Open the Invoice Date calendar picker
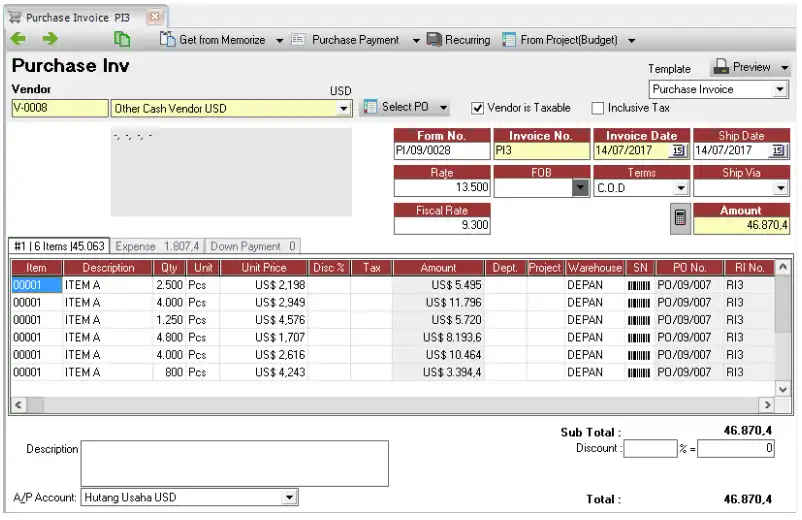This screenshot has height=520, width=802. click(678, 150)
